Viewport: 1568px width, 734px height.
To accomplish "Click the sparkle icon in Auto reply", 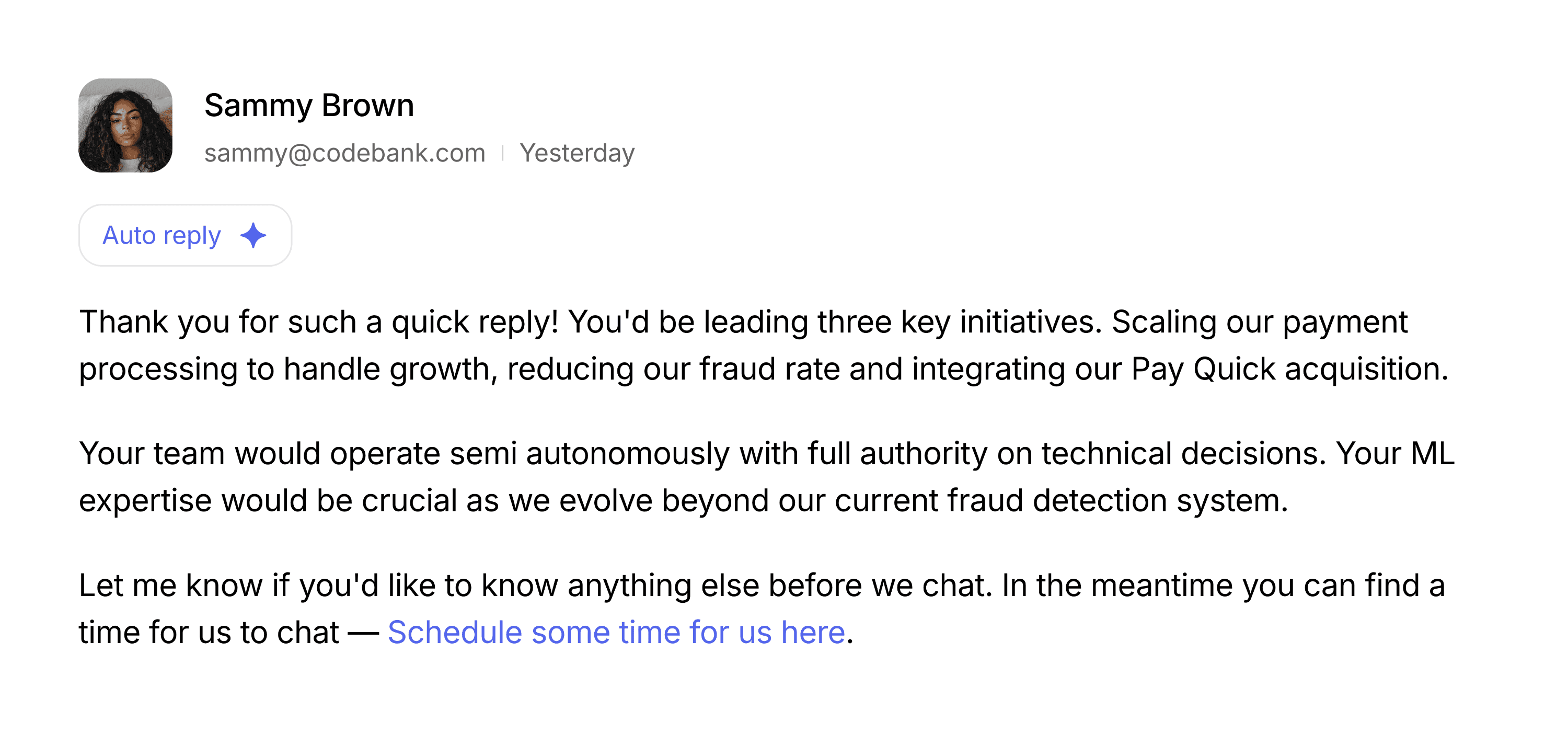I will pyautogui.click(x=253, y=236).
